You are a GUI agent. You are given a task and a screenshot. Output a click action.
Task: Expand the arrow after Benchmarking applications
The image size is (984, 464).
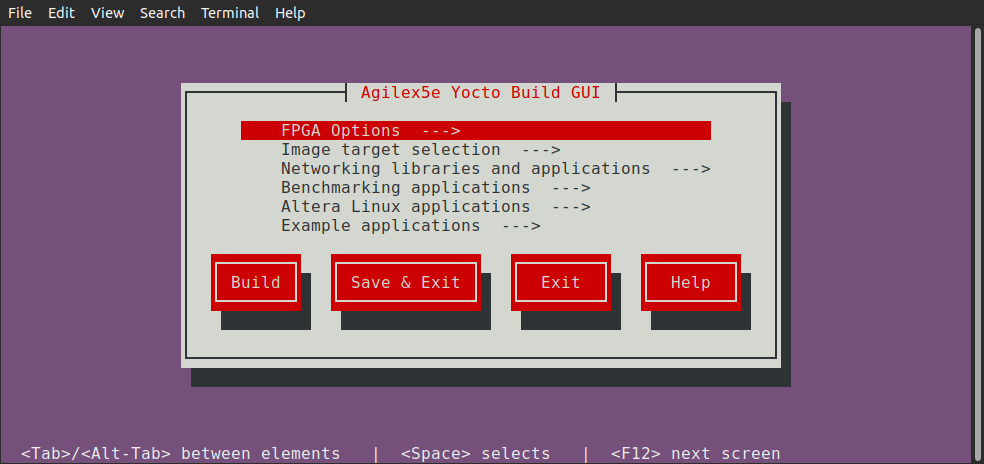pyautogui.click(x=571, y=188)
